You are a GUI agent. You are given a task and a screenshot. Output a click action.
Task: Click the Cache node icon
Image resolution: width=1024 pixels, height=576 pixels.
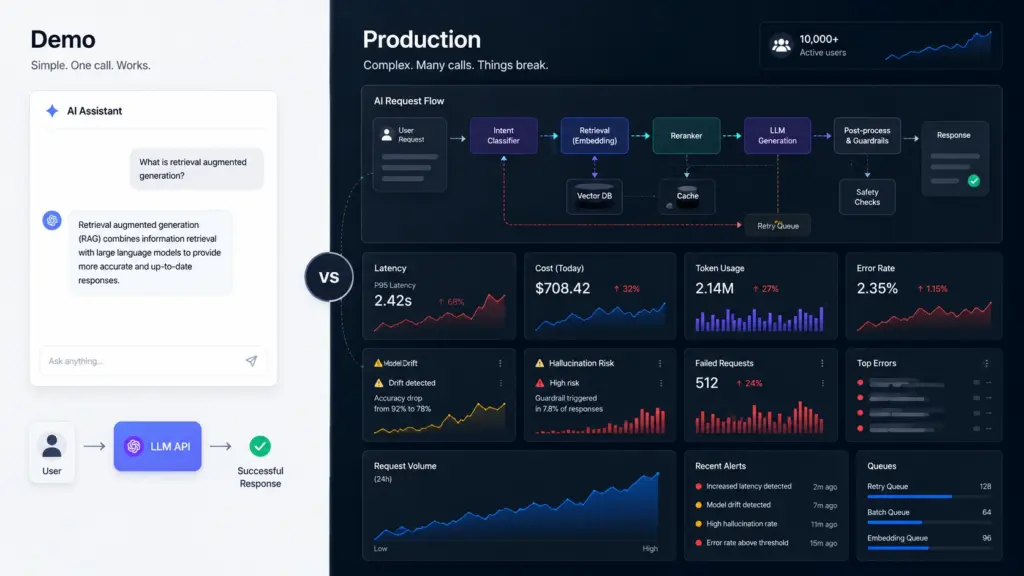[x=687, y=197]
